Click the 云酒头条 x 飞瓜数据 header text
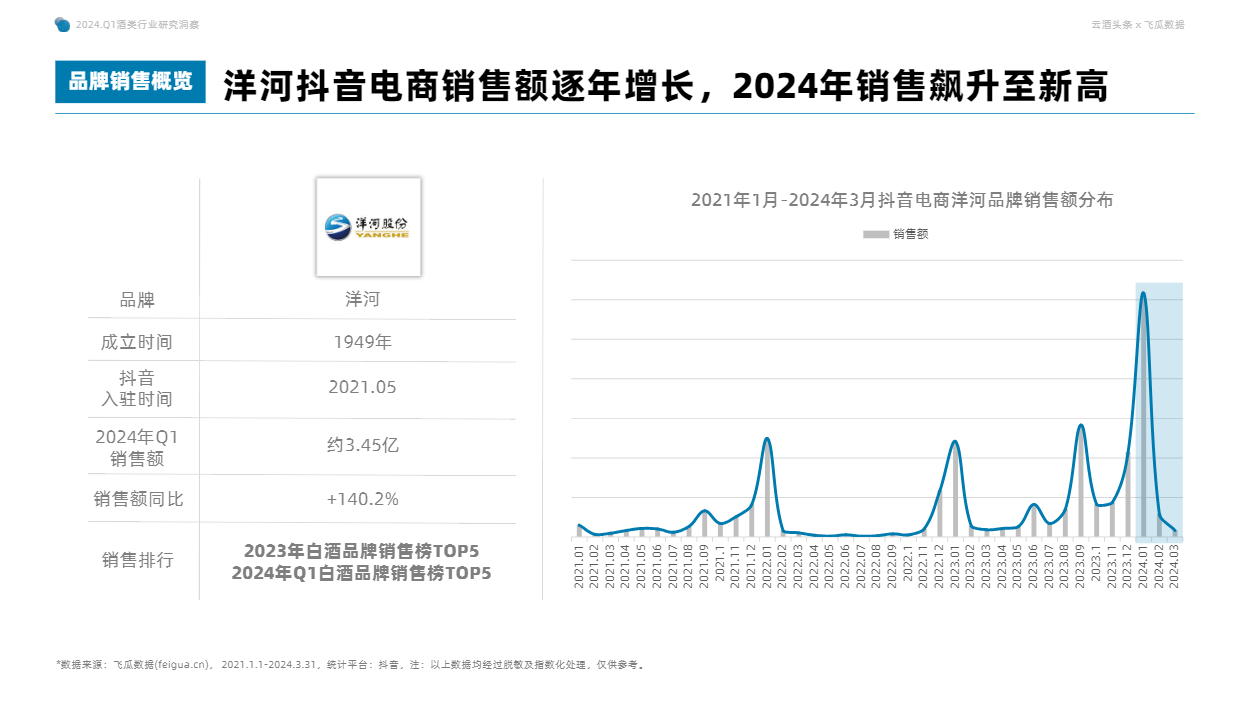The image size is (1250, 703). point(1138,25)
